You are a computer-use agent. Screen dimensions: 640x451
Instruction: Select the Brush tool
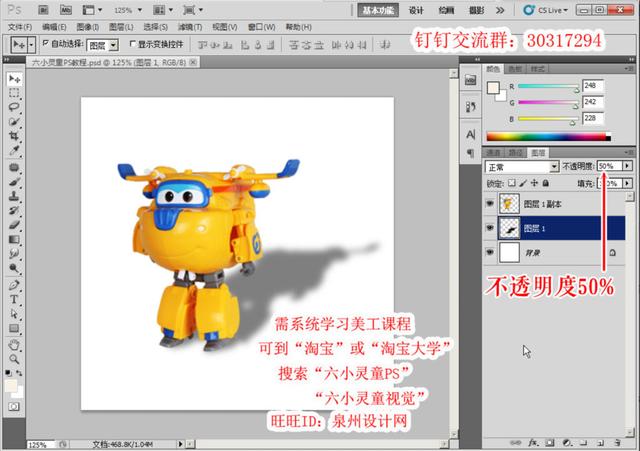pos(14,182)
